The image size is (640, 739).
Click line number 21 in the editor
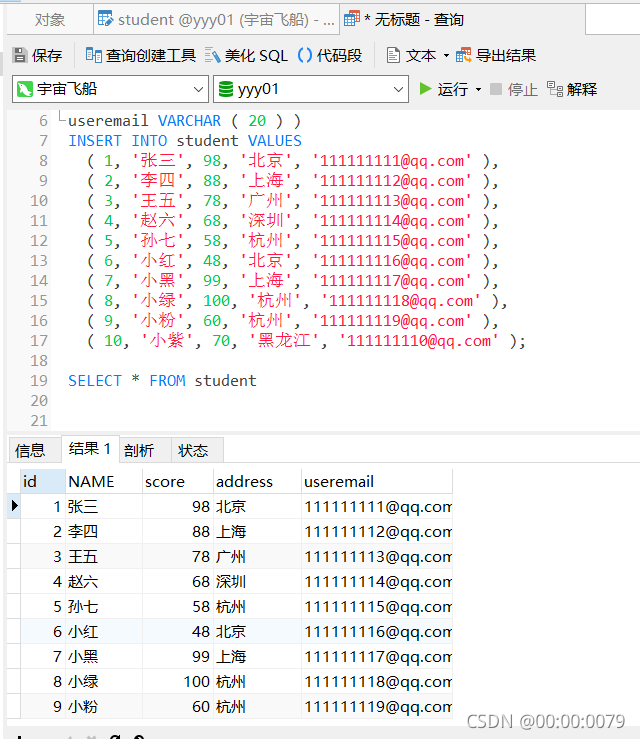pos(39,420)
